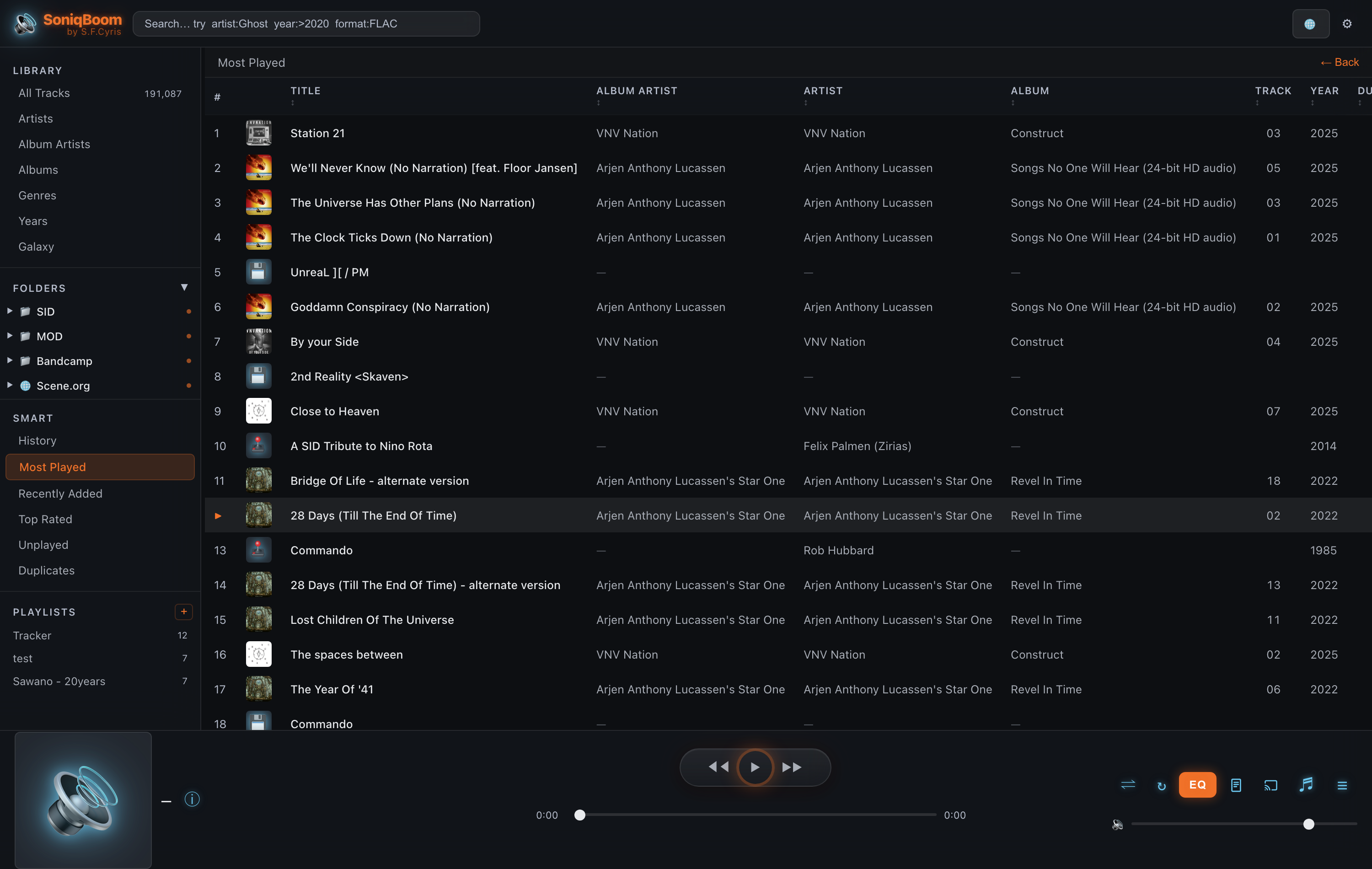Click the MOD folder icon
The width and height of the screenshot is (1372, 869).
pyautogui.click(x=25, y=336)
